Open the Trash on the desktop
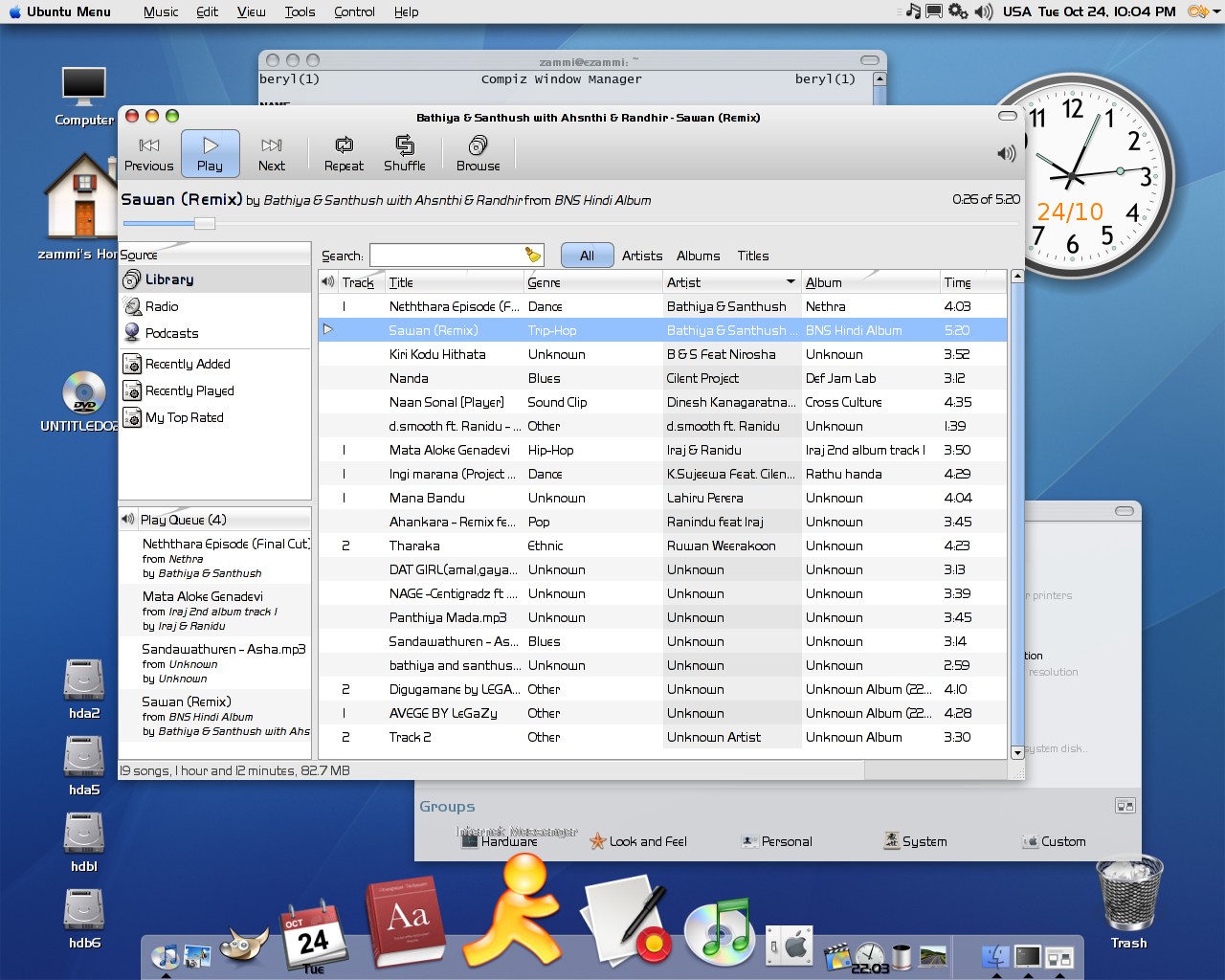Screen dimensions: 1225x980 [x=1129, y=902]
